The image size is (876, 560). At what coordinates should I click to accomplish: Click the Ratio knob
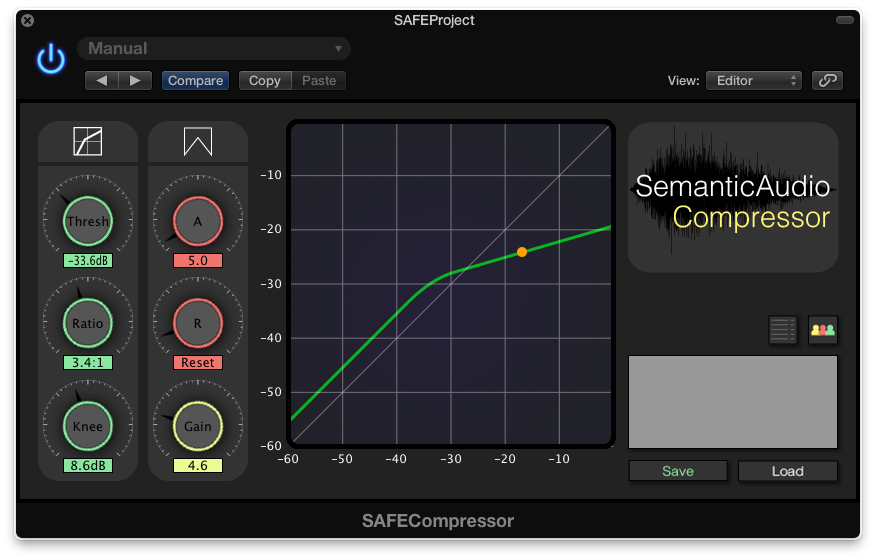point(88,323)
